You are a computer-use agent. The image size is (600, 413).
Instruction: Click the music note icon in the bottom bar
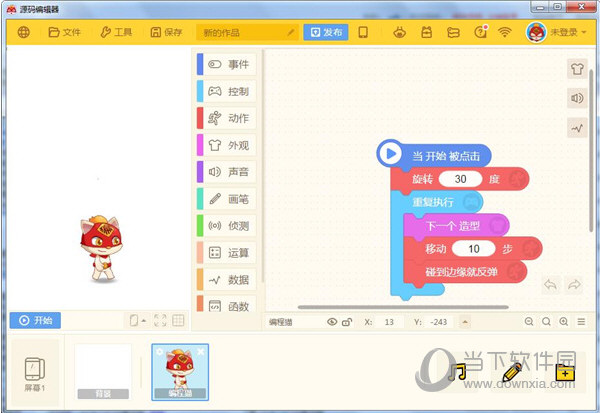(x=459, y=372)
